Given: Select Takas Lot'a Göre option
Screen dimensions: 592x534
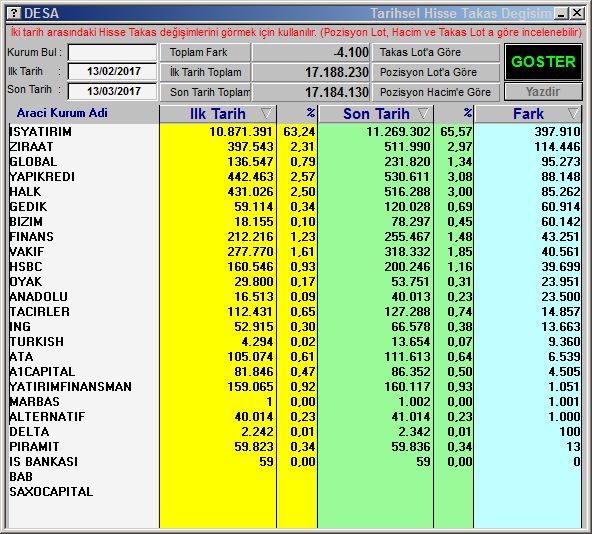Looking at the screenshot, I should (x=436, y=52).
